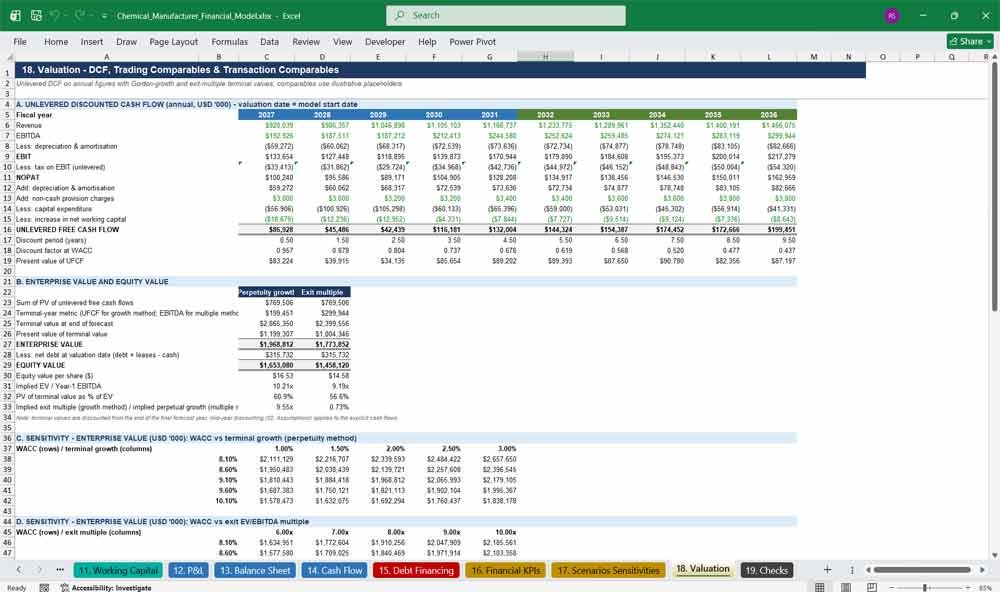Click the Share button
Viewport: 1000px width, 592px height.
(970, 41)
